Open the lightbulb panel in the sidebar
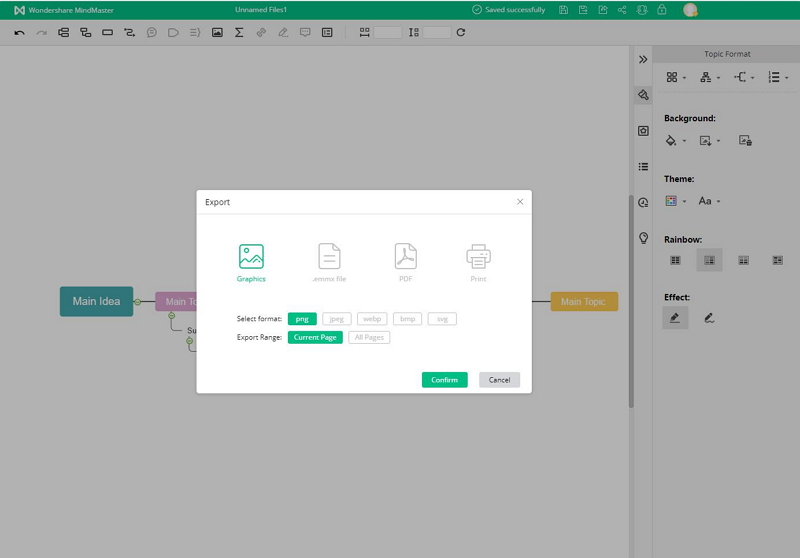800x558 pixels. [x=643, y=238]
